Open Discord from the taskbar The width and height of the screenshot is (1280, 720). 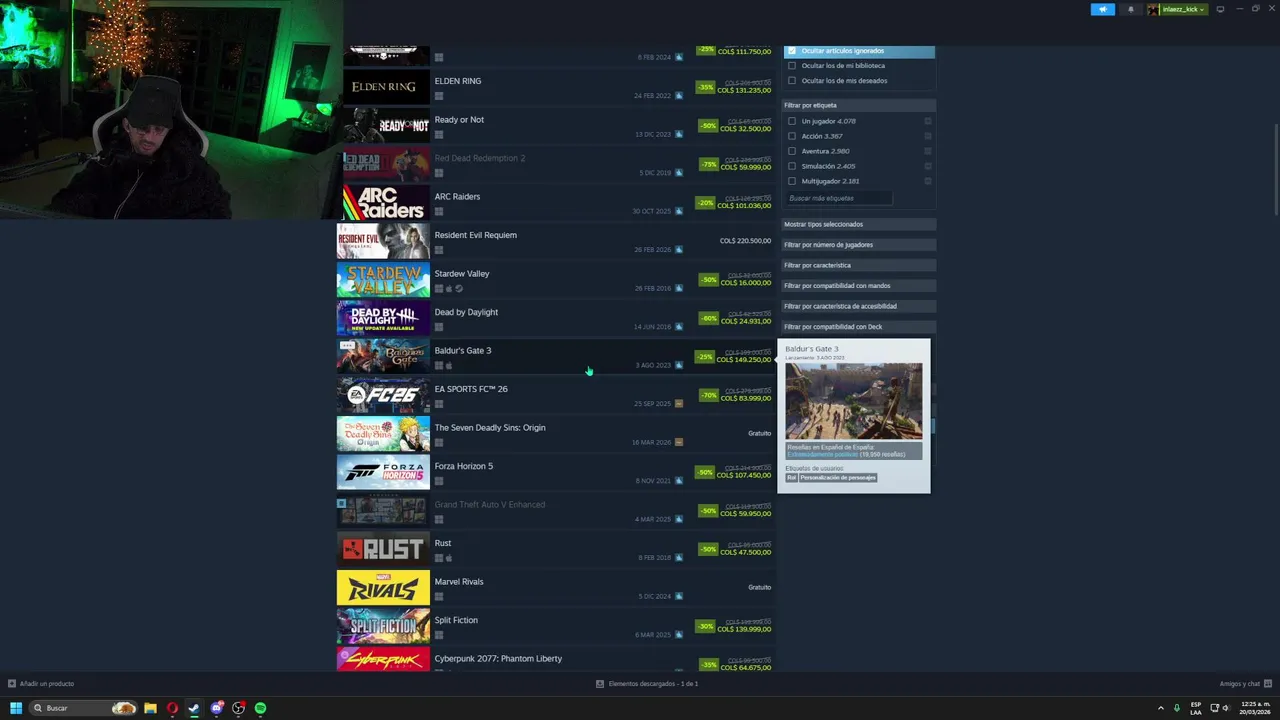[217, 708]
